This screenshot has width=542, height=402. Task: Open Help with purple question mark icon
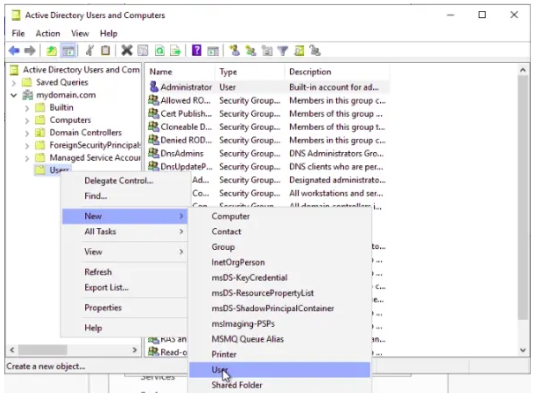click(197, 50)
